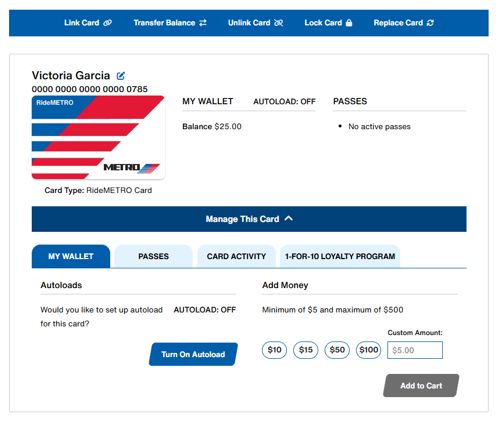
Task: Click the Add to Cart button
Action: [421, 386]
